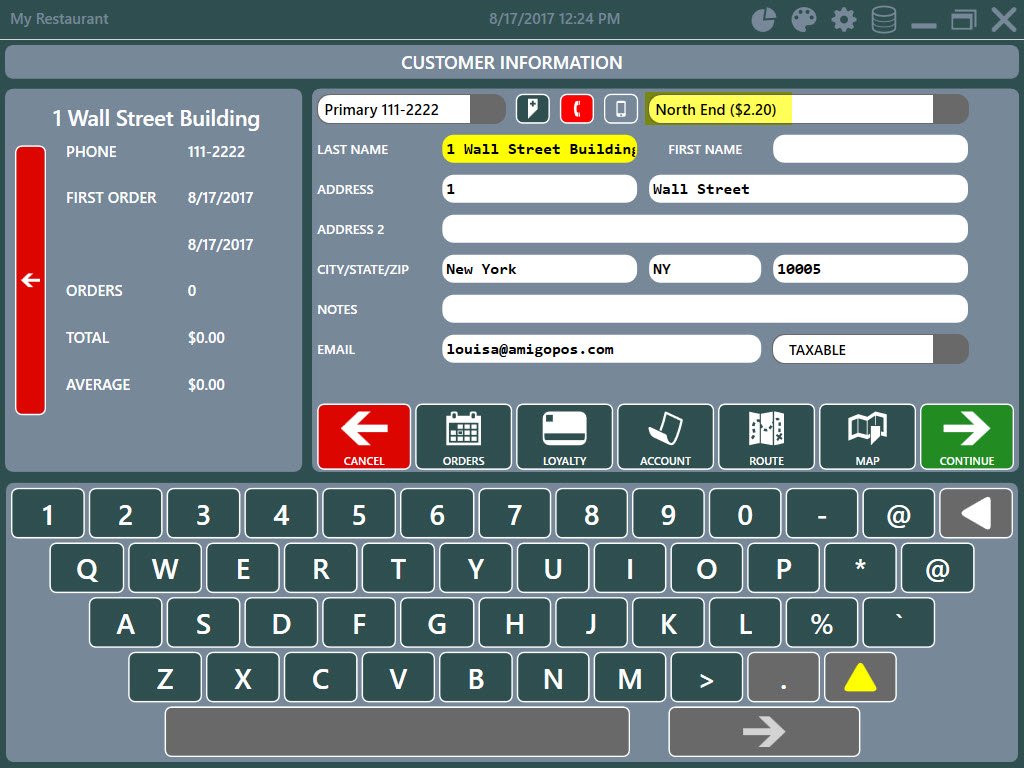The image size is (1024, 768).
Task: Open the reports pie chart icon
Action: click(763, 19)
